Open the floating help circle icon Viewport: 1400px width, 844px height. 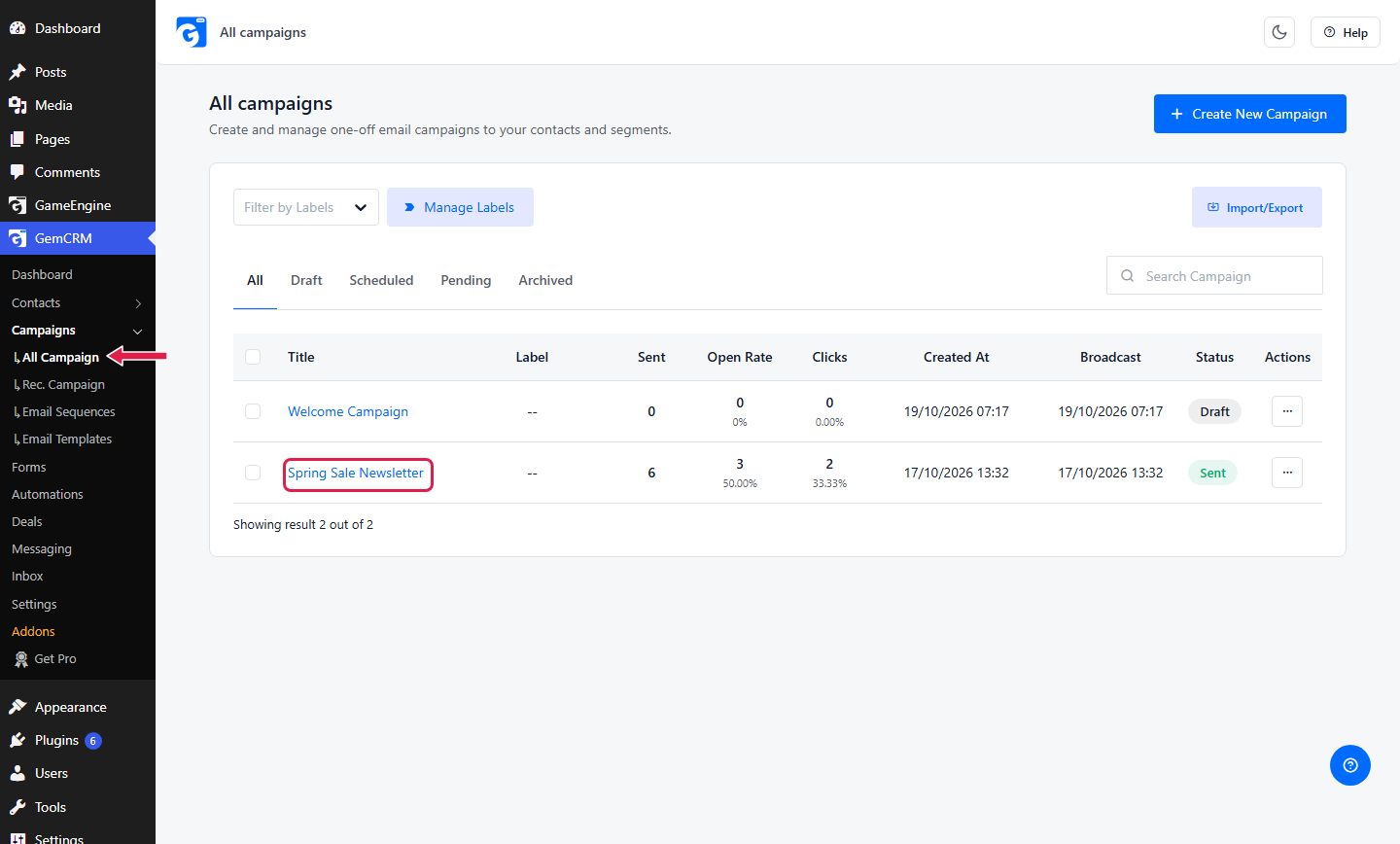tap(1350, 765)
